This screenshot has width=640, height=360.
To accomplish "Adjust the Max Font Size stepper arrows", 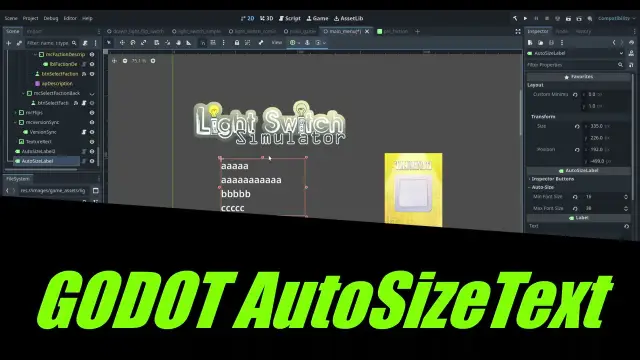I will click(626, 209).
